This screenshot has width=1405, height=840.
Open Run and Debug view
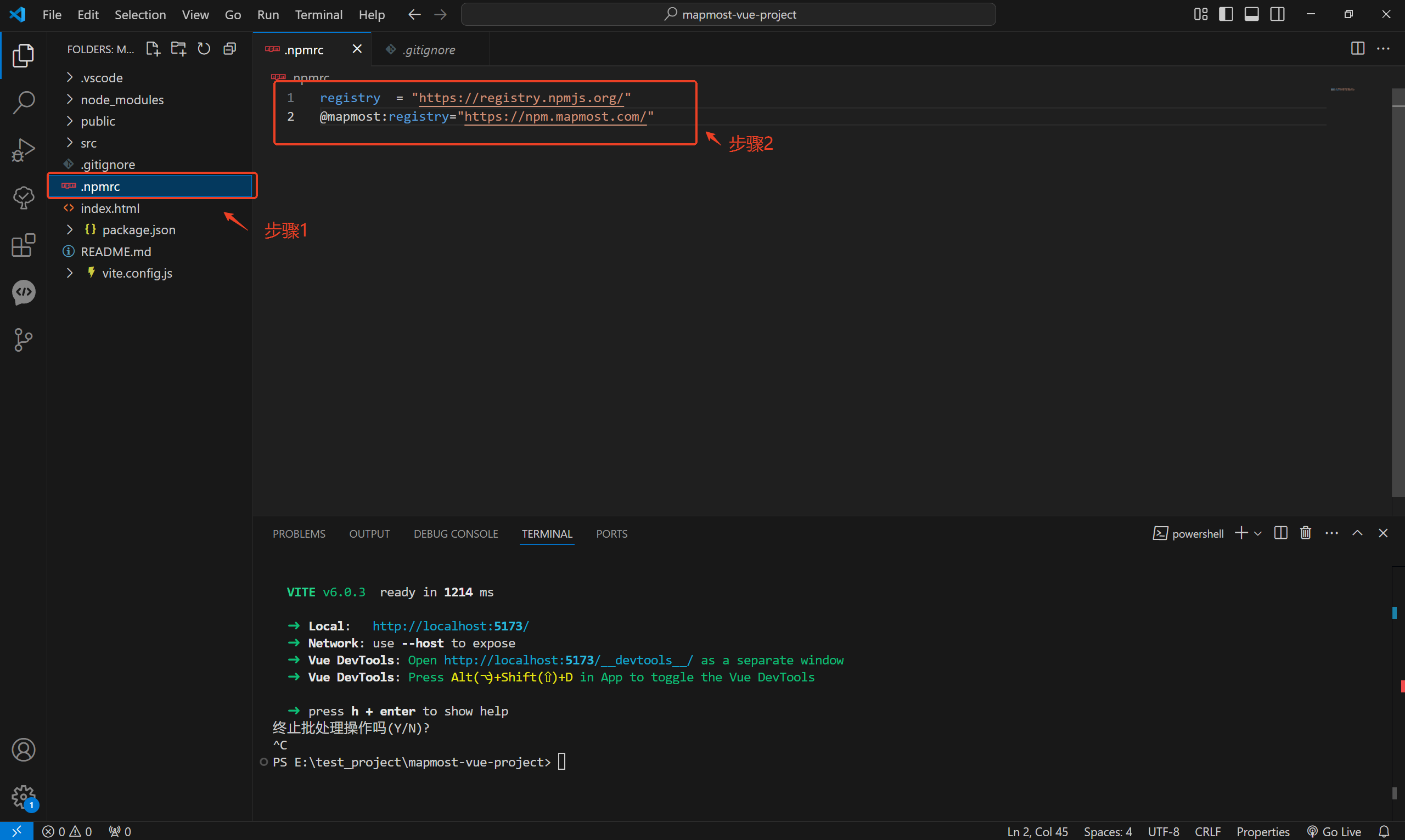click(x=23, y=150)
